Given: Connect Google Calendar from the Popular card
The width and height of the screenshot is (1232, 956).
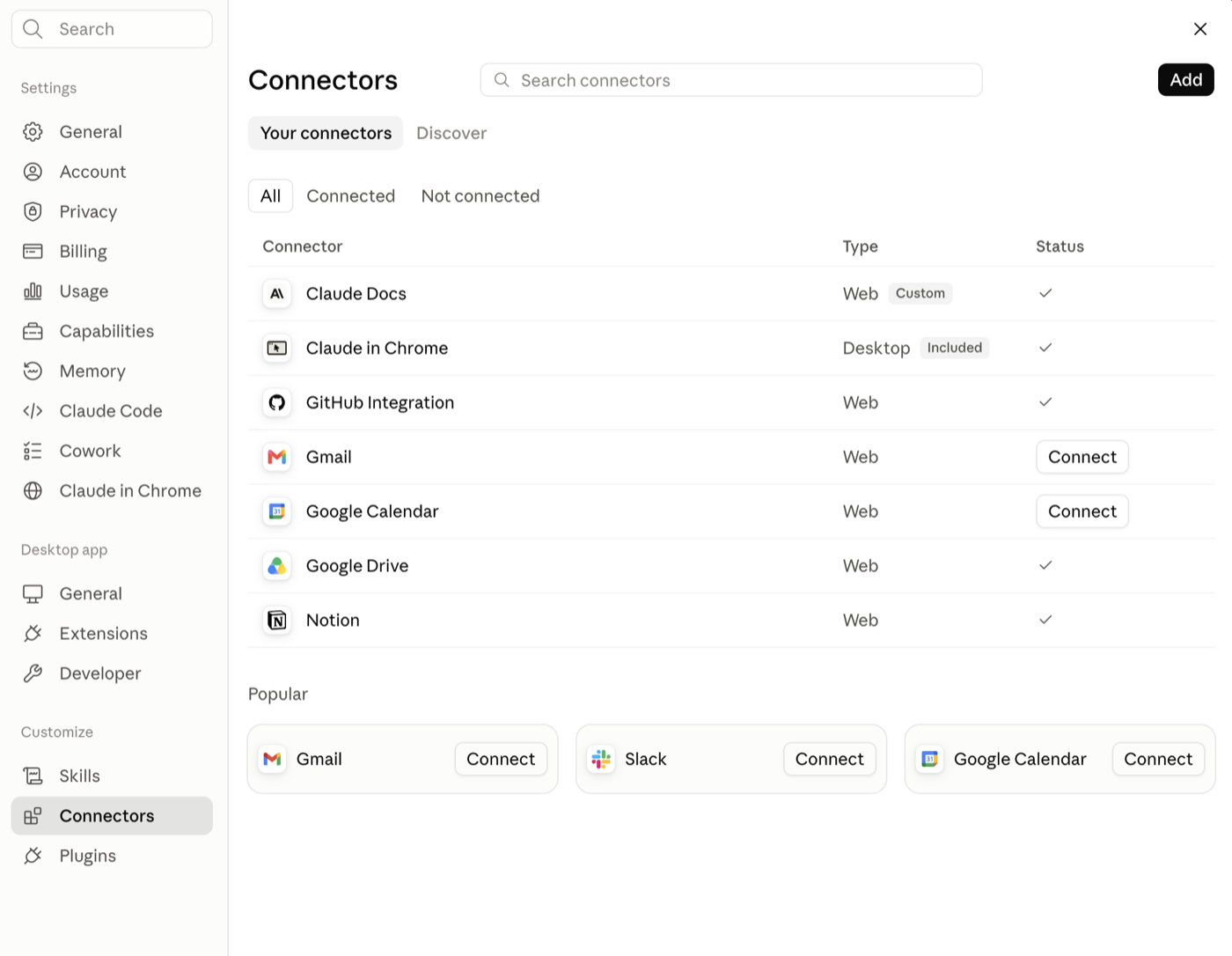Looking at the screenshot, I should tap(1158, 759).
